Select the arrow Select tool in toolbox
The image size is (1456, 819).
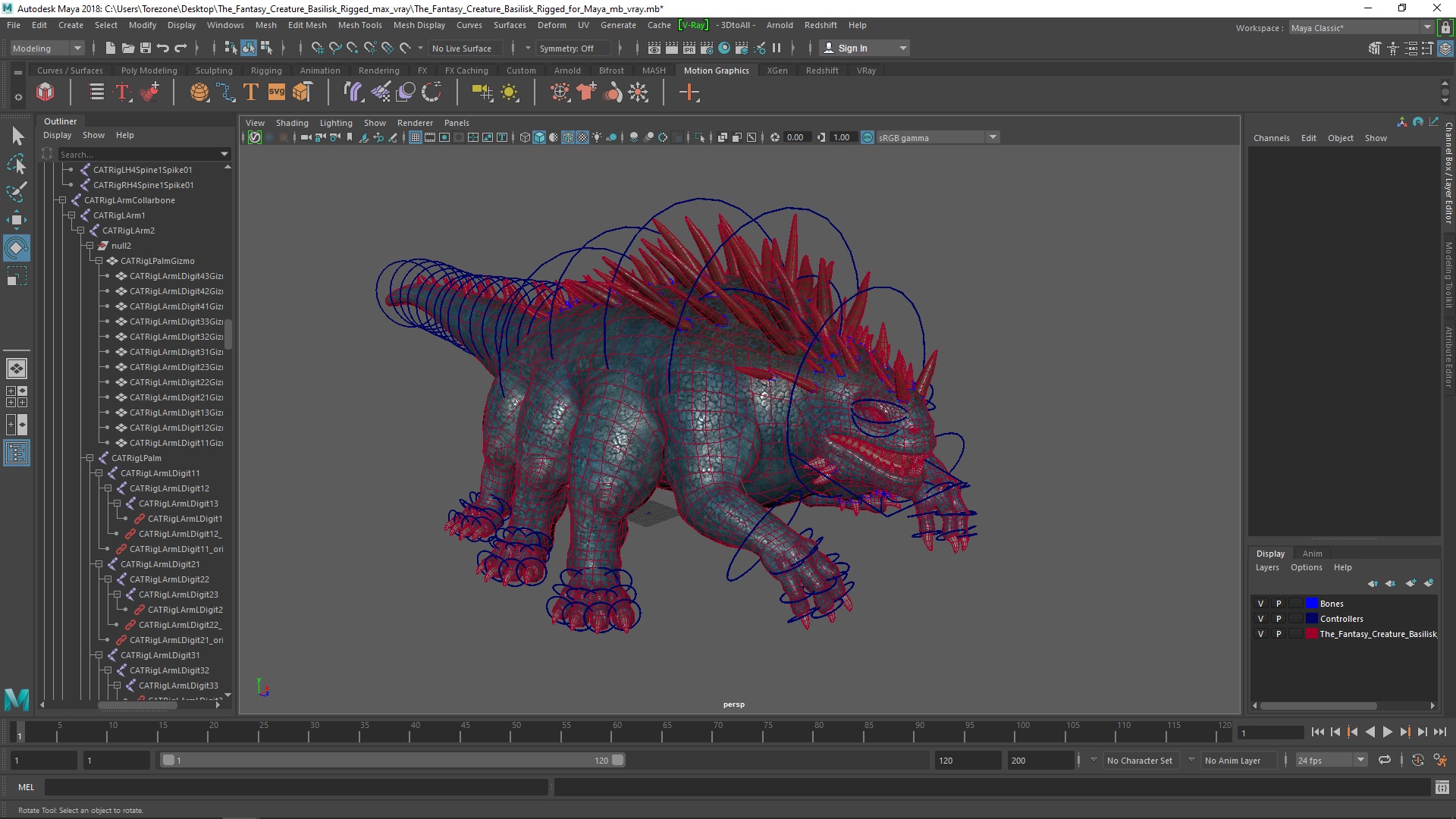coord(17,136)
